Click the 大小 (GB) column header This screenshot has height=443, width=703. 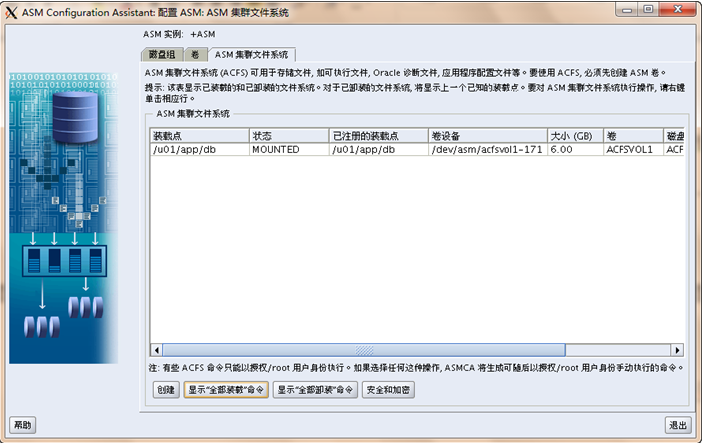pos(575,136)
